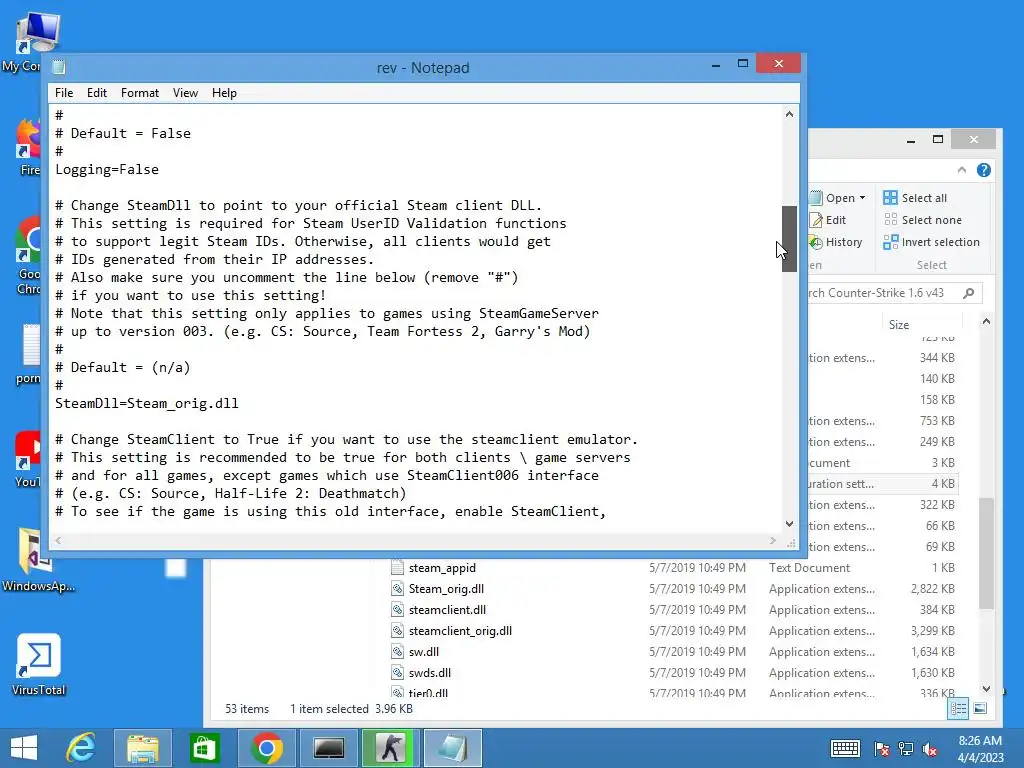
Task: Click the Size column header
Action: click(899, 325)
